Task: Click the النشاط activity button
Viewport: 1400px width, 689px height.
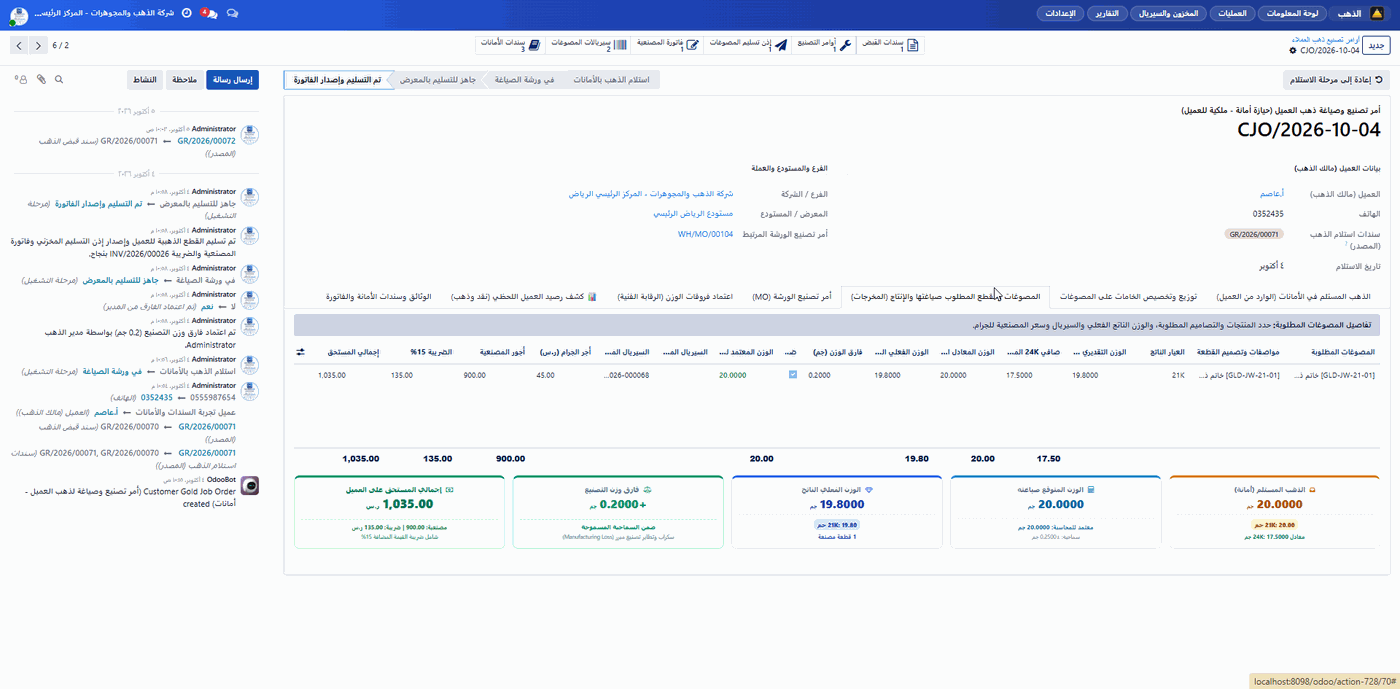Action: (144, 80)
